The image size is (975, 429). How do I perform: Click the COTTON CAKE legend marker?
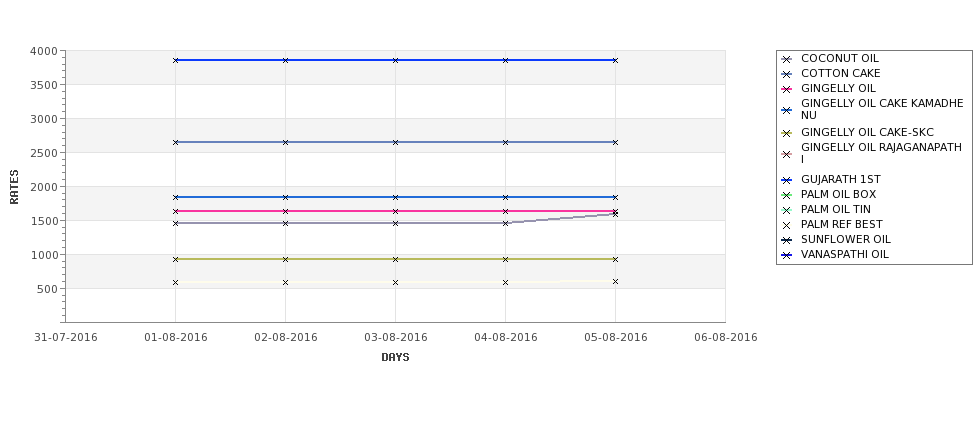(787, 74)
